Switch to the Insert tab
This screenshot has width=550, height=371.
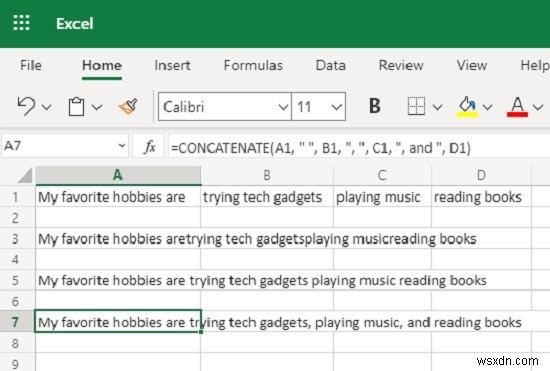point(172,65)
